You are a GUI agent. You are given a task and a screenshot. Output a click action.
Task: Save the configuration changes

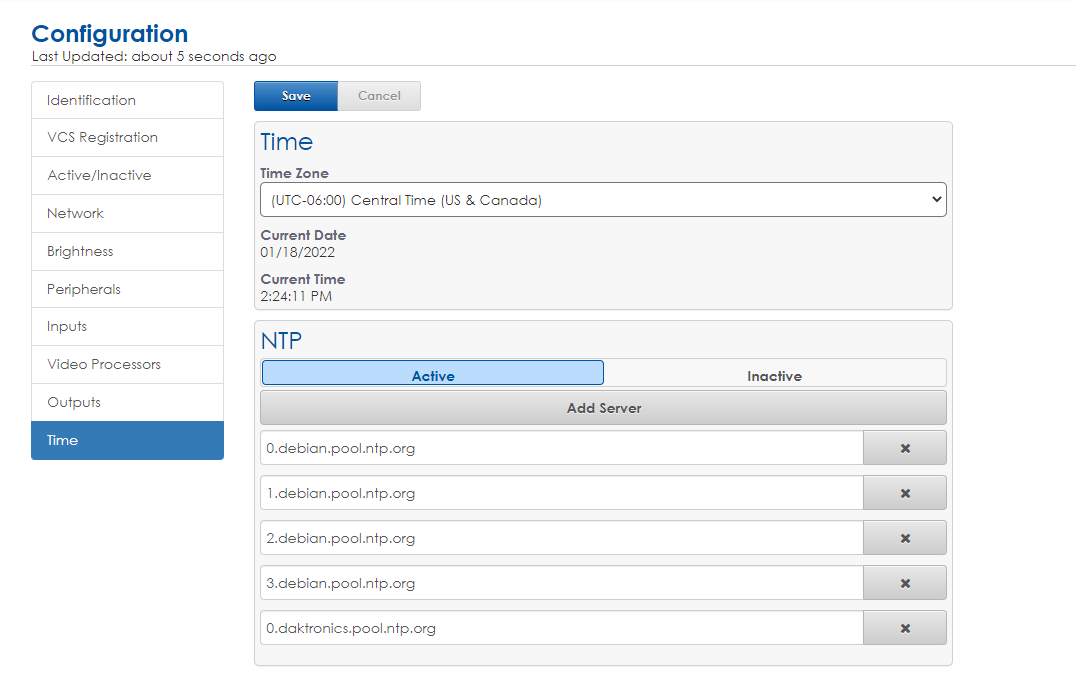(x=295, y=96)
